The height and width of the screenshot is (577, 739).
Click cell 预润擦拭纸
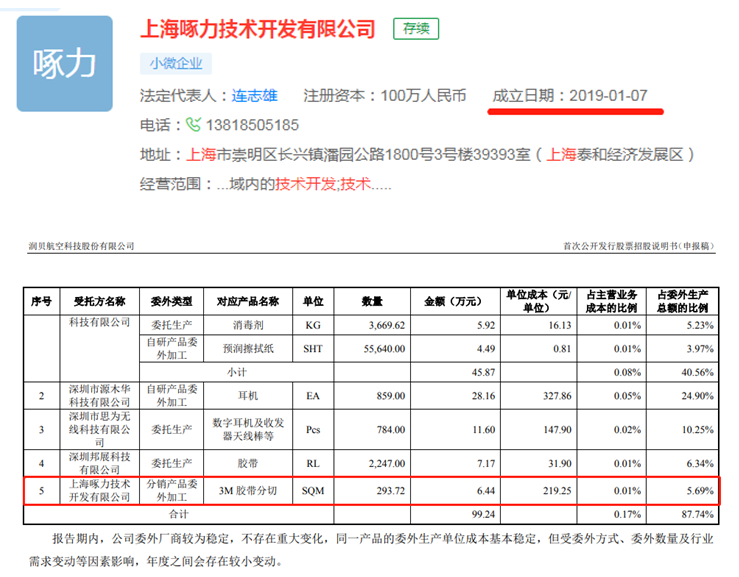pyautogui.click(x=248, y=349)
